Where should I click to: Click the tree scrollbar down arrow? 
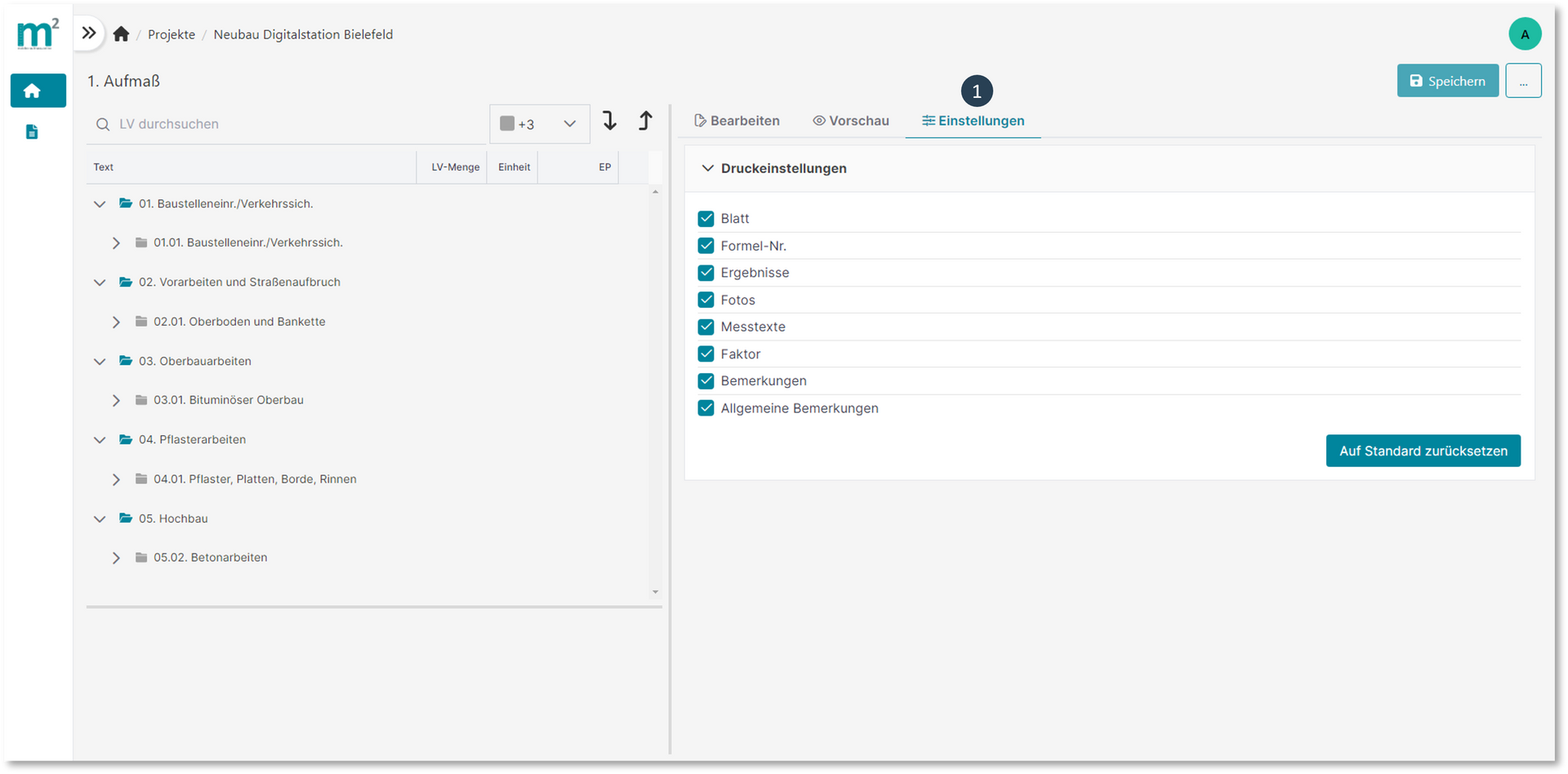(655, 592)
